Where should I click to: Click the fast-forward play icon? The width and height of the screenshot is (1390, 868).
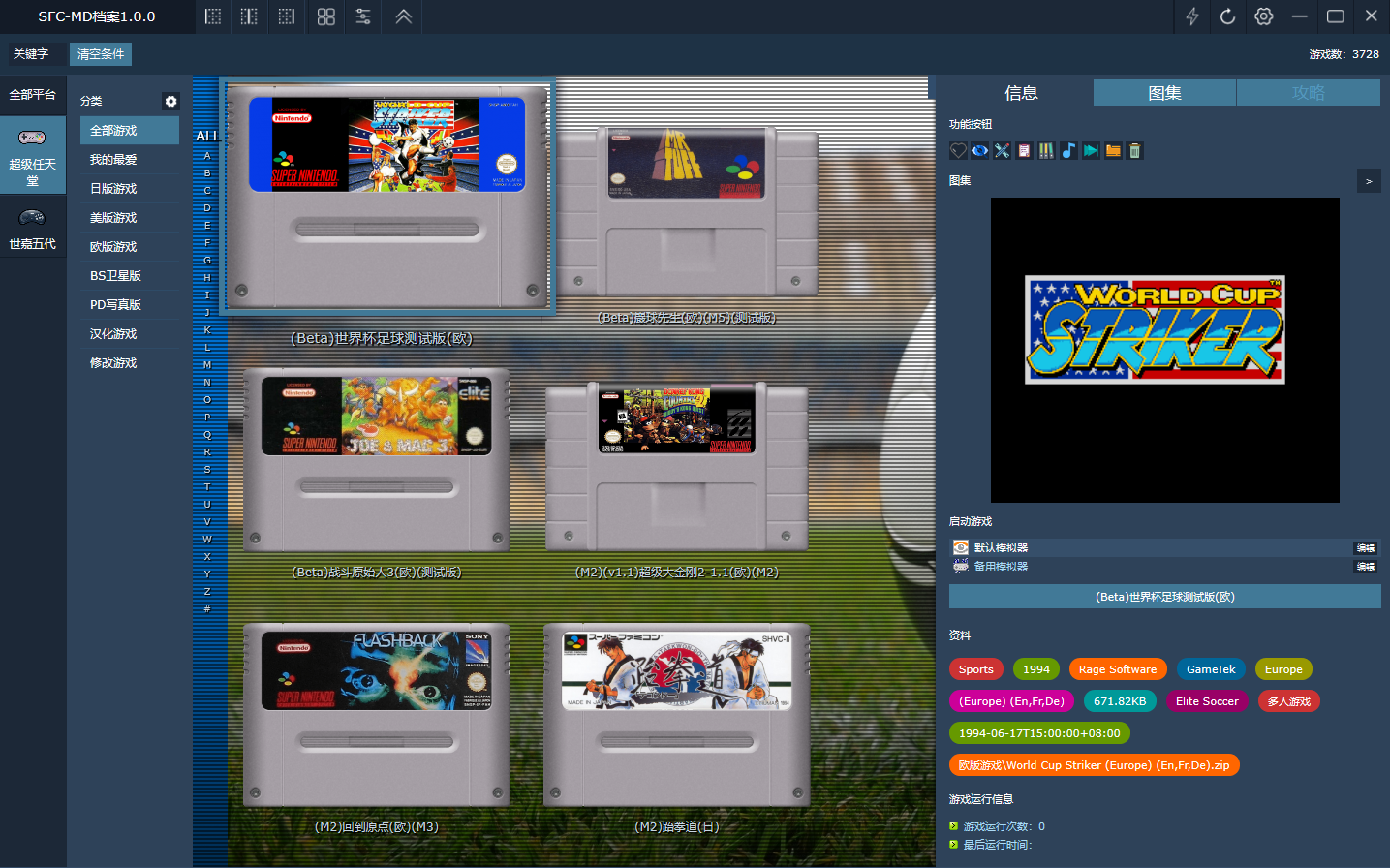click(1091, 150)
